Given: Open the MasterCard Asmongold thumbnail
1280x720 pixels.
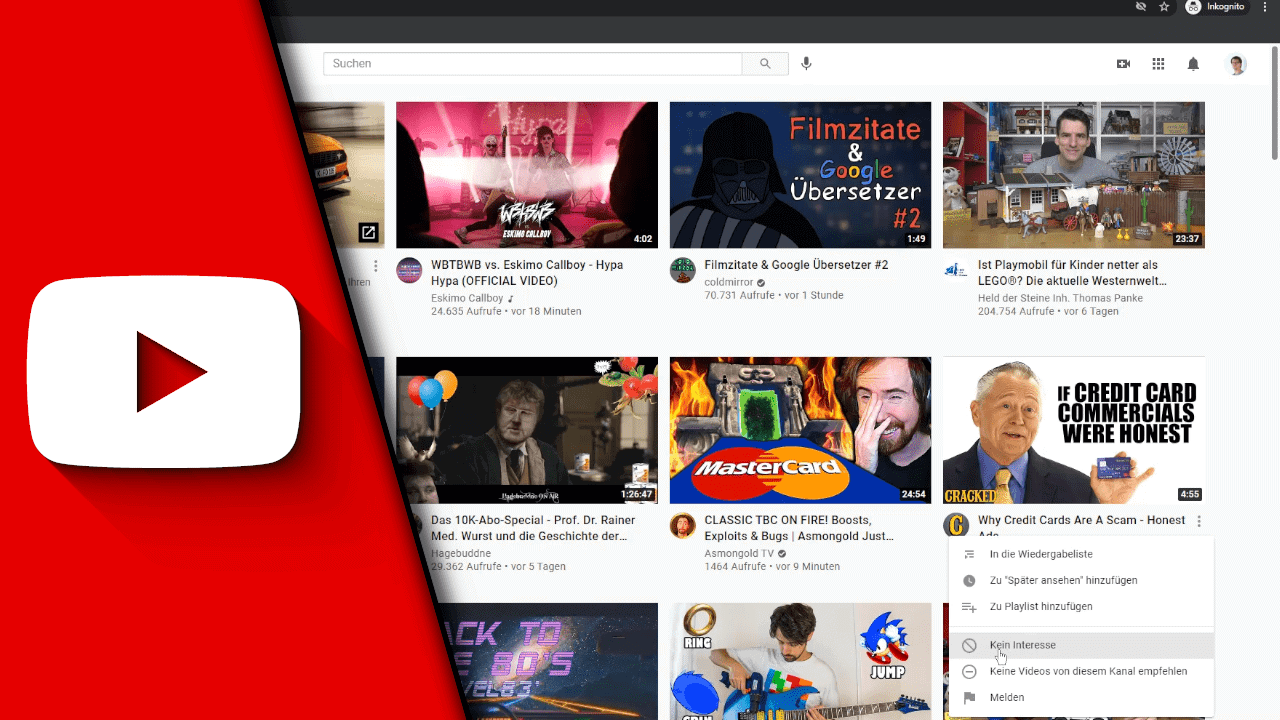Looking at the screenshot, I should coord(800,430).
